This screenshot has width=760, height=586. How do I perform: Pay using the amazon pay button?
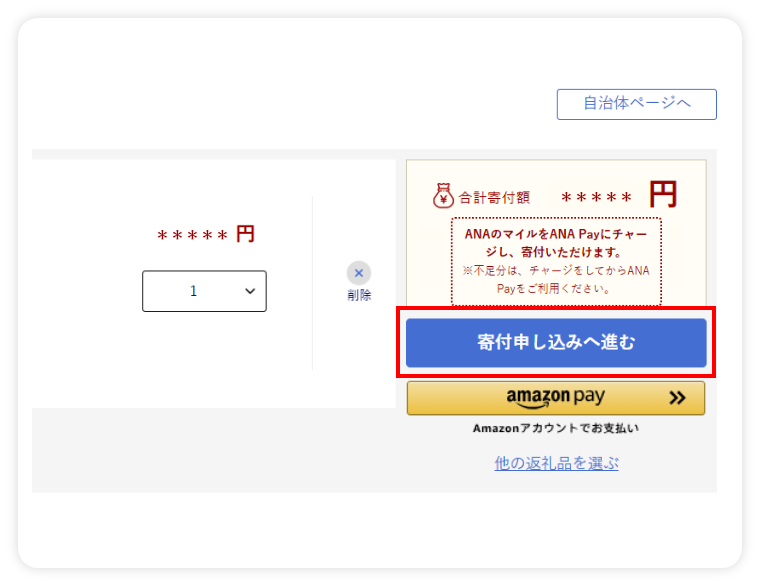556,398
